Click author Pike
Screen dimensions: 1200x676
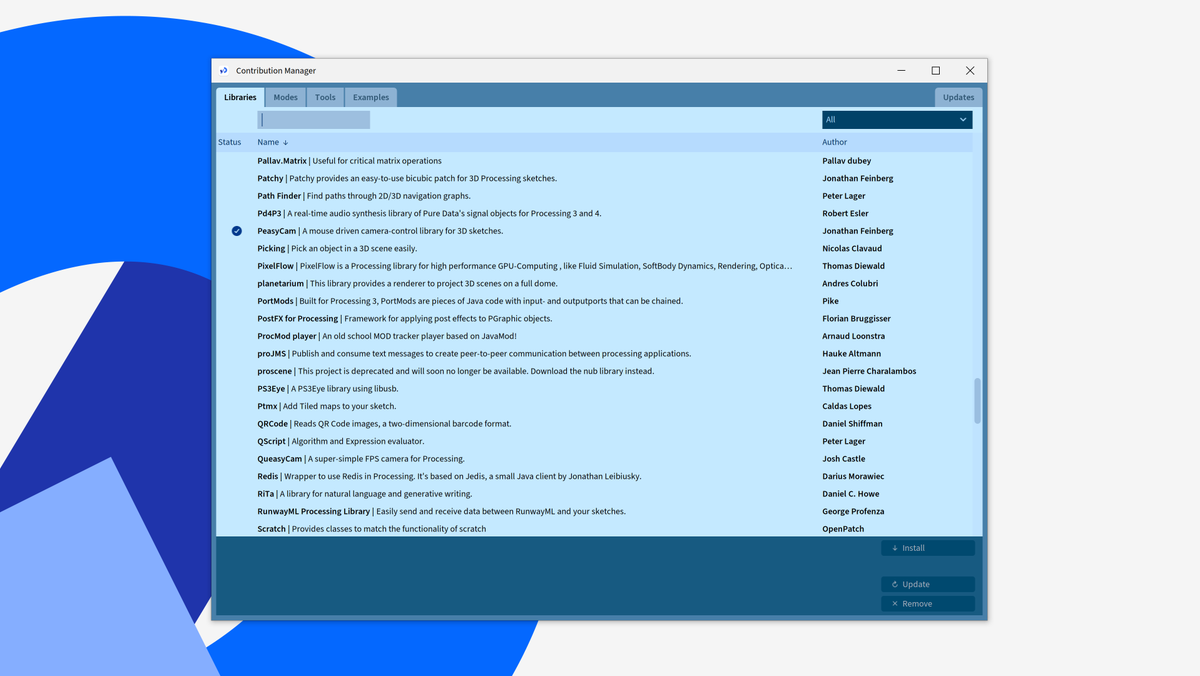[831, 301]
